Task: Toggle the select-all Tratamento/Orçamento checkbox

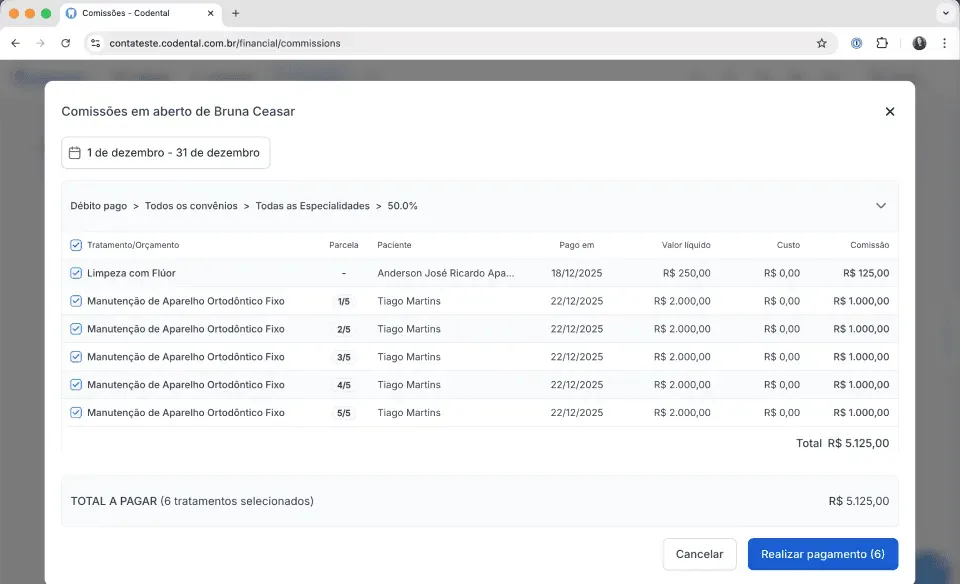Action: click(76, 245)
